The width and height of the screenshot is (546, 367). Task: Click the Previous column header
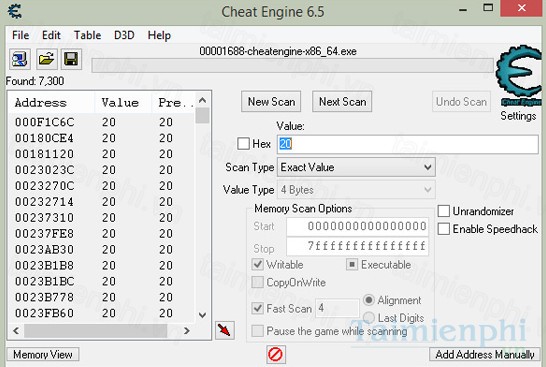click(x=173, y=103)
